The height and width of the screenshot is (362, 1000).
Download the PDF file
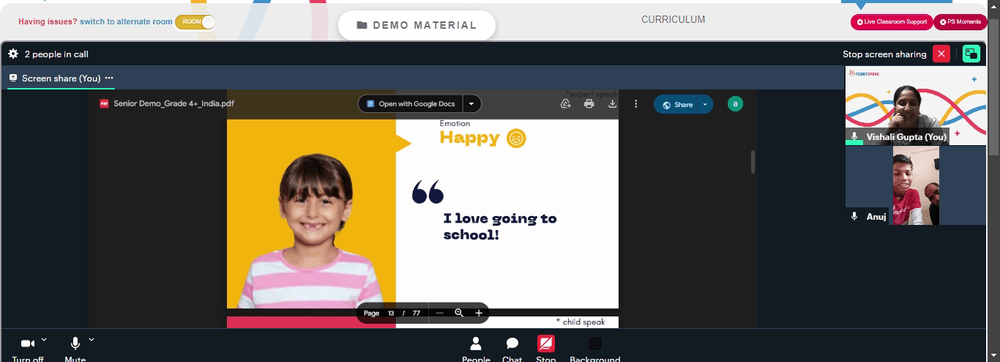point(612,104)
